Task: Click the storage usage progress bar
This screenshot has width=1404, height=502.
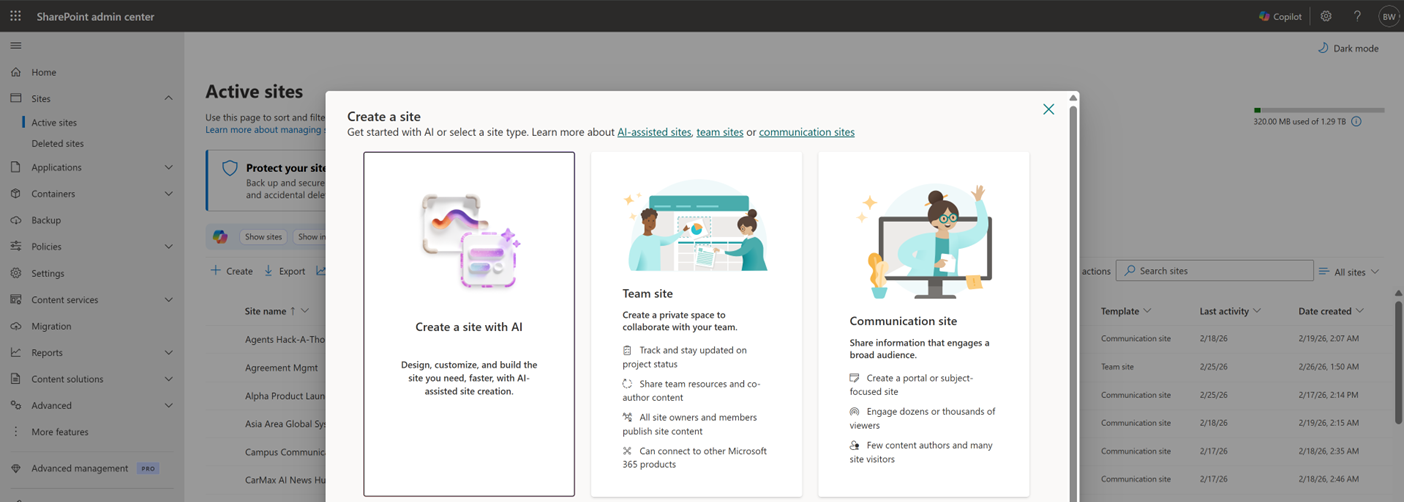Action: coord(1319,110)
